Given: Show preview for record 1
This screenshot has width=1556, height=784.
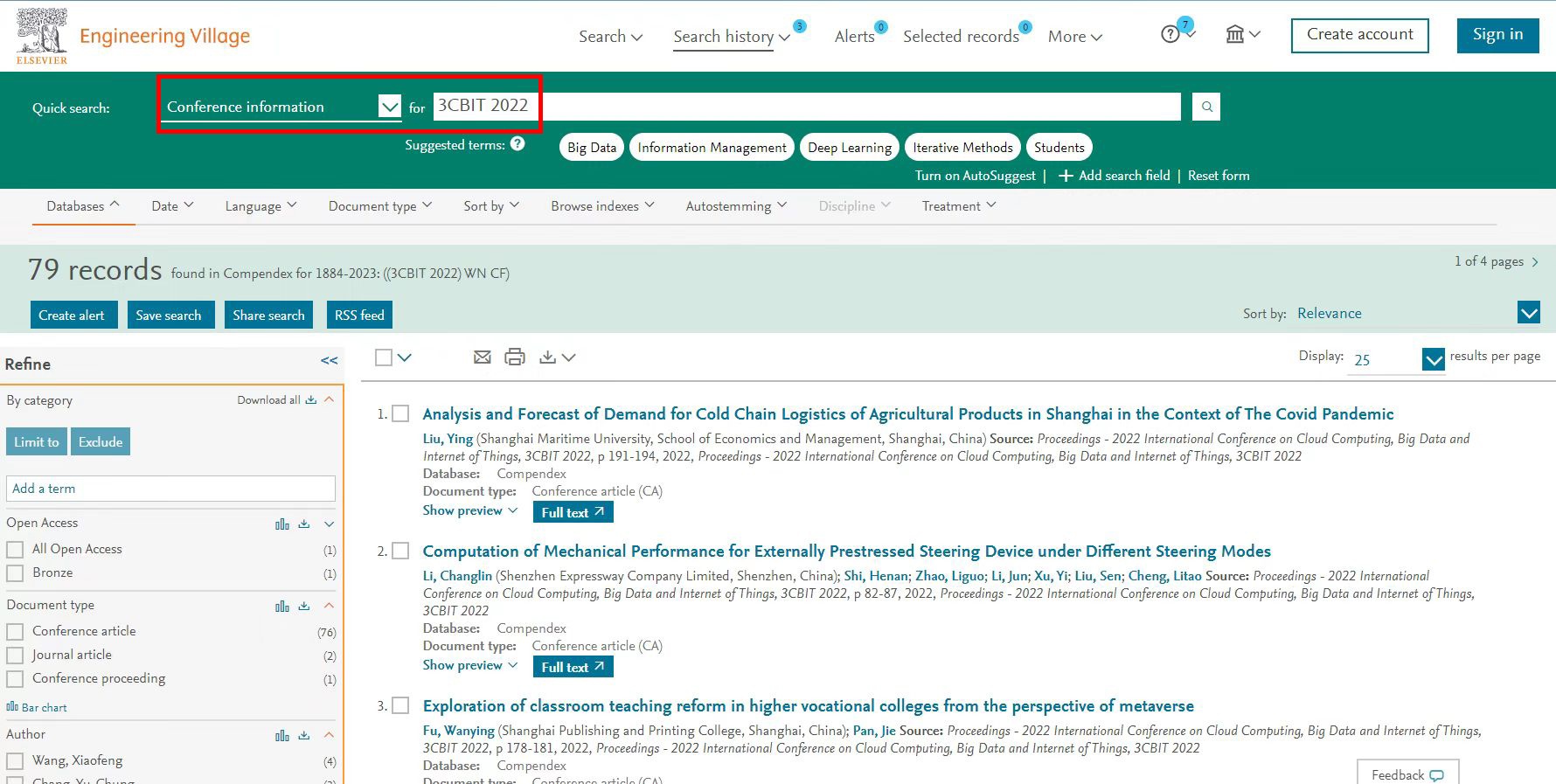Looking at the screenshot, I should pyautogui.click(x=470, y=510).
